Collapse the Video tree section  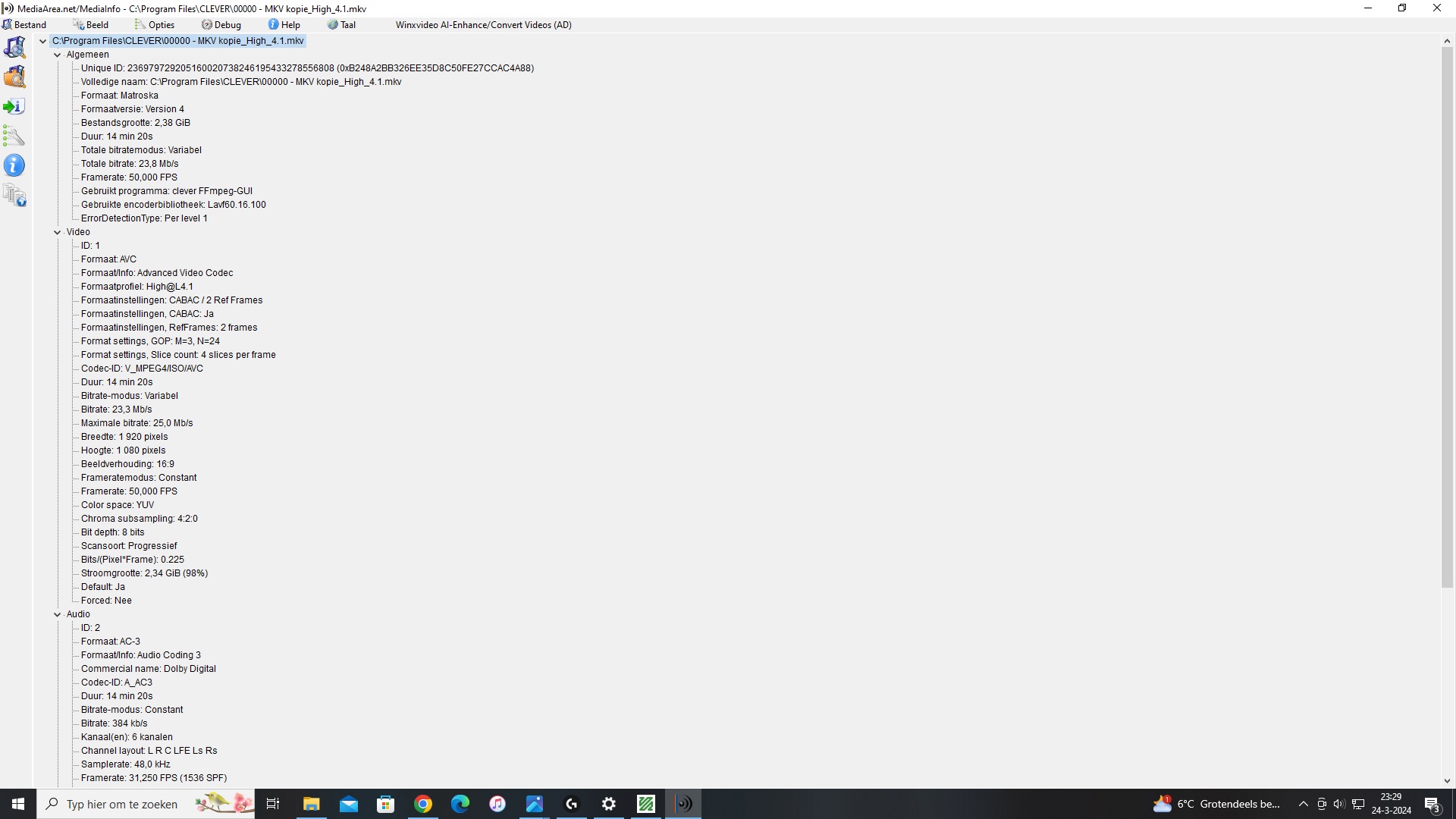(x=57, y=232)
